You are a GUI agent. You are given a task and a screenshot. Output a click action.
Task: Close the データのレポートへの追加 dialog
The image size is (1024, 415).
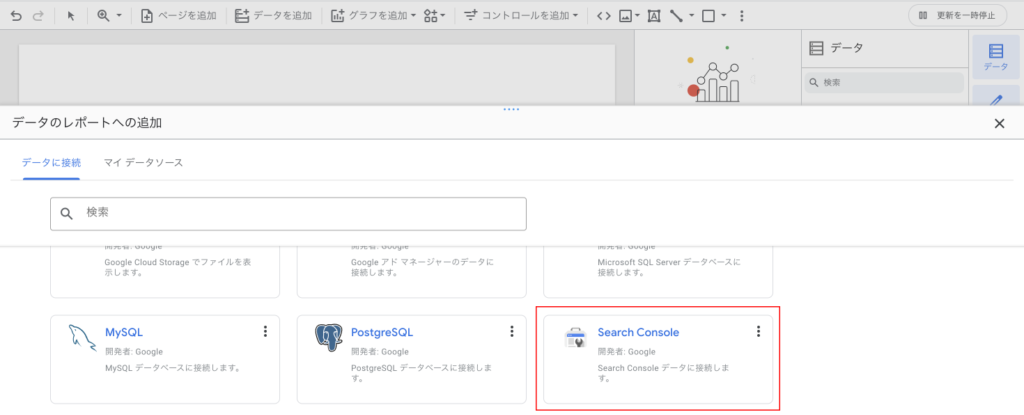click(999, 124)
